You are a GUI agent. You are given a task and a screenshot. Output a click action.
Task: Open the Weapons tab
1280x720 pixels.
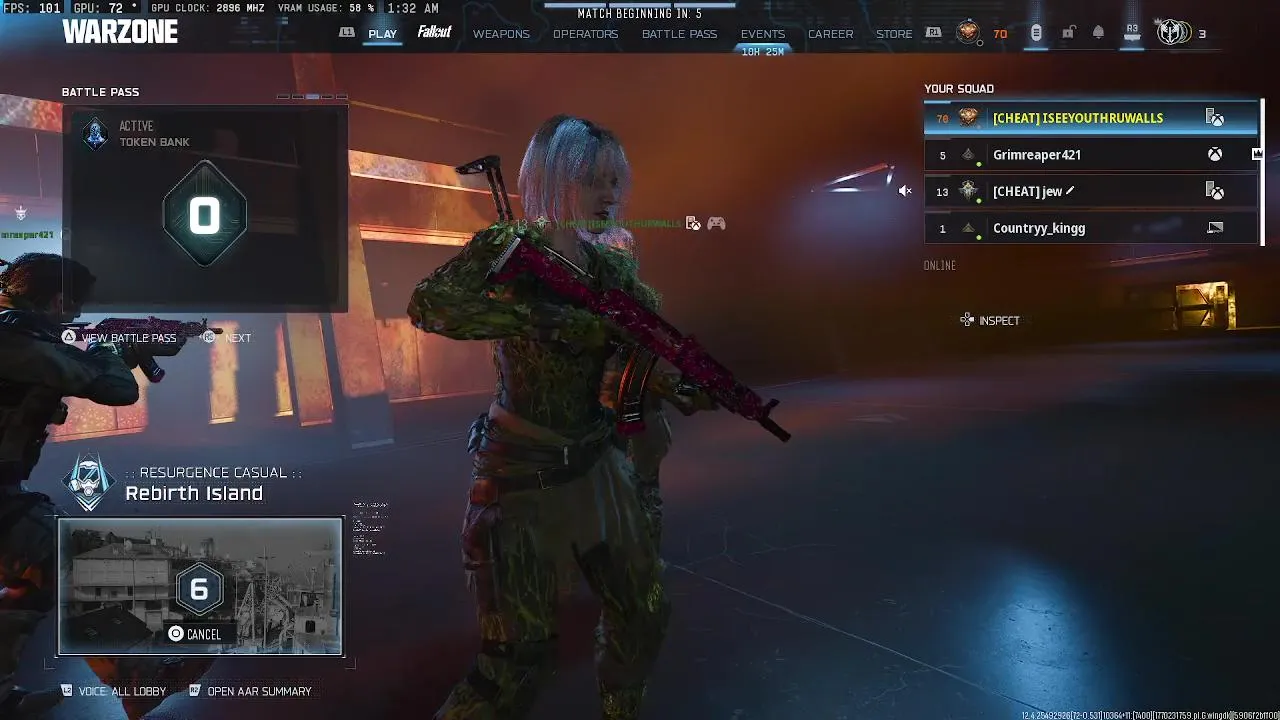[x=501, y=34]
